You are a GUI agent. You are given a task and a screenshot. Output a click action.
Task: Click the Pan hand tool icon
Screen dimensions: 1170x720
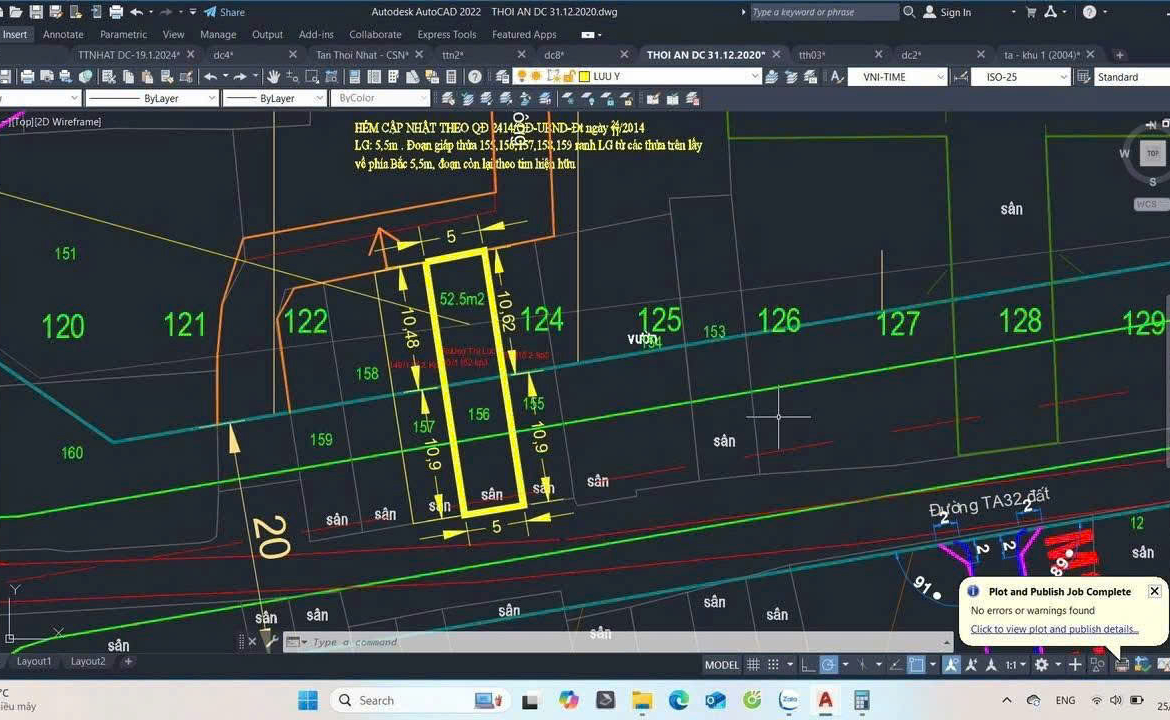coord(273,77)
